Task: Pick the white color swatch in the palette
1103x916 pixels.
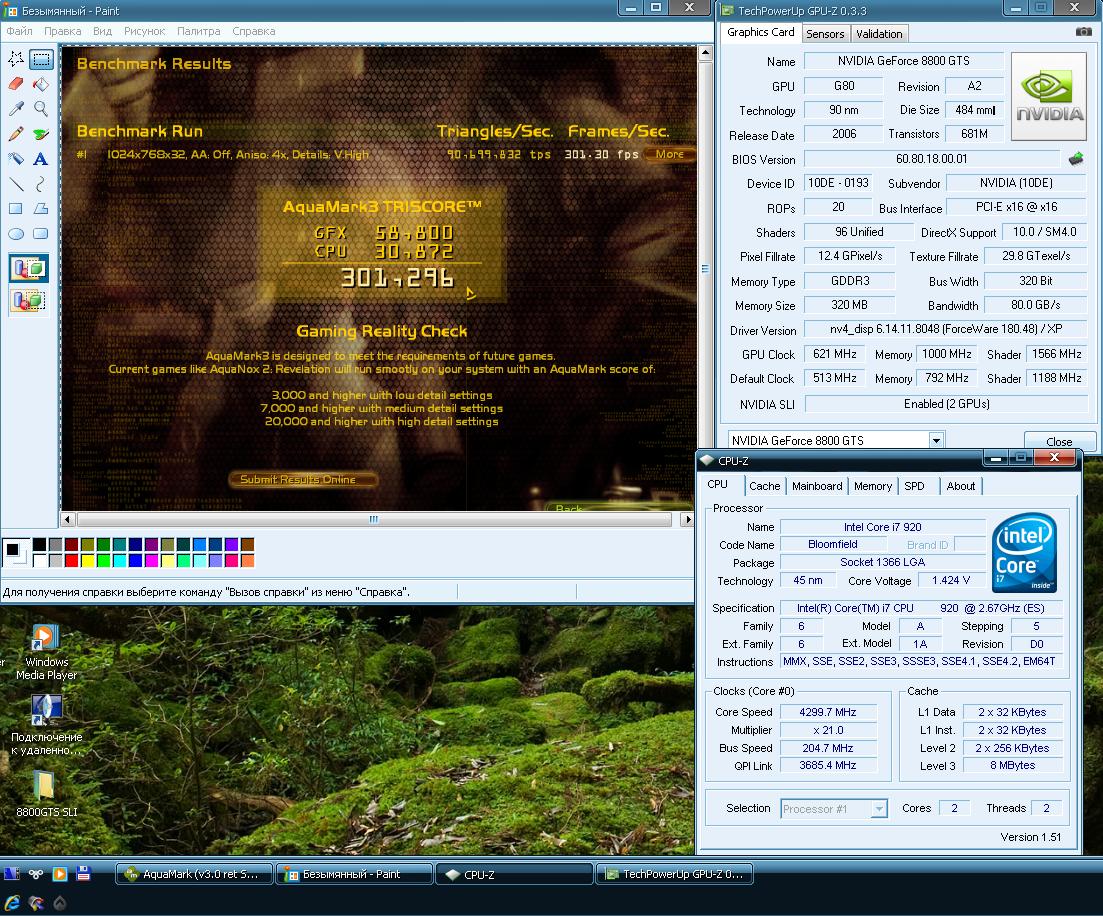Action: click(x=39, y=561)
